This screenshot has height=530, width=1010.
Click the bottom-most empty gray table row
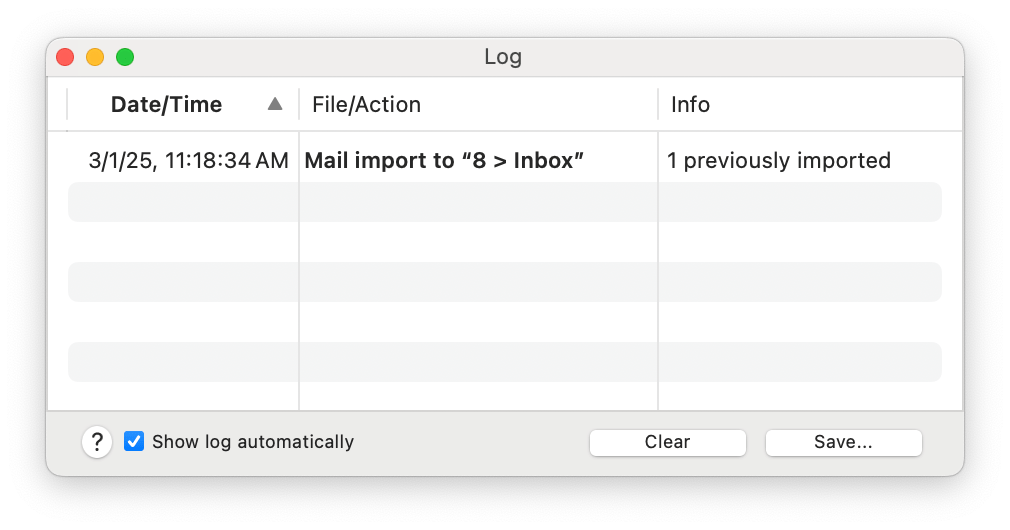[x=504, y=362]
